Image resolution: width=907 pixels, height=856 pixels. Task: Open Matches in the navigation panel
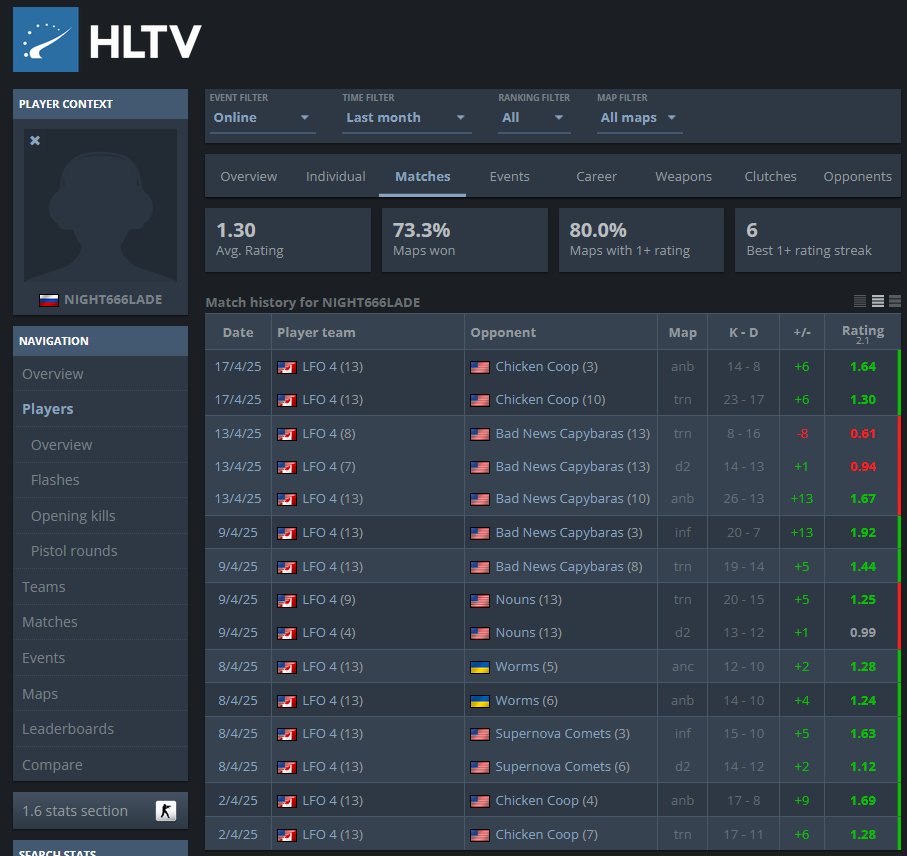100,622
